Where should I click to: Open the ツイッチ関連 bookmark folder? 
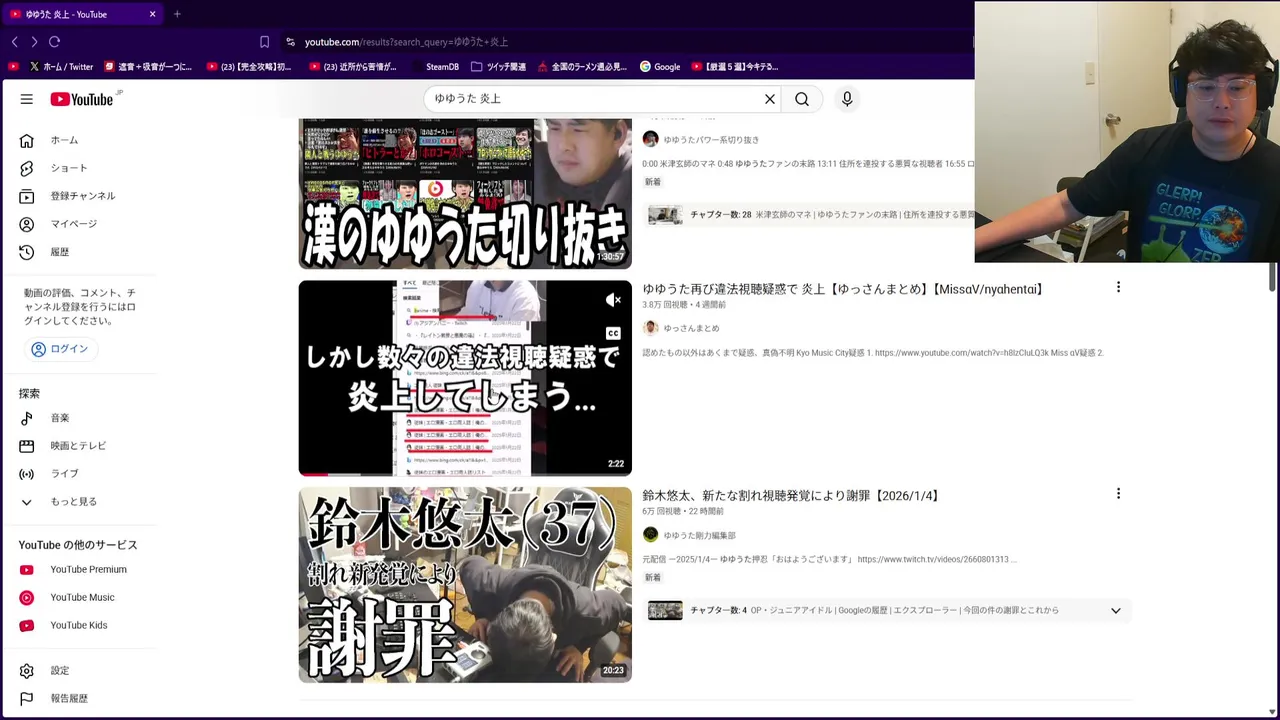[498, 67]
